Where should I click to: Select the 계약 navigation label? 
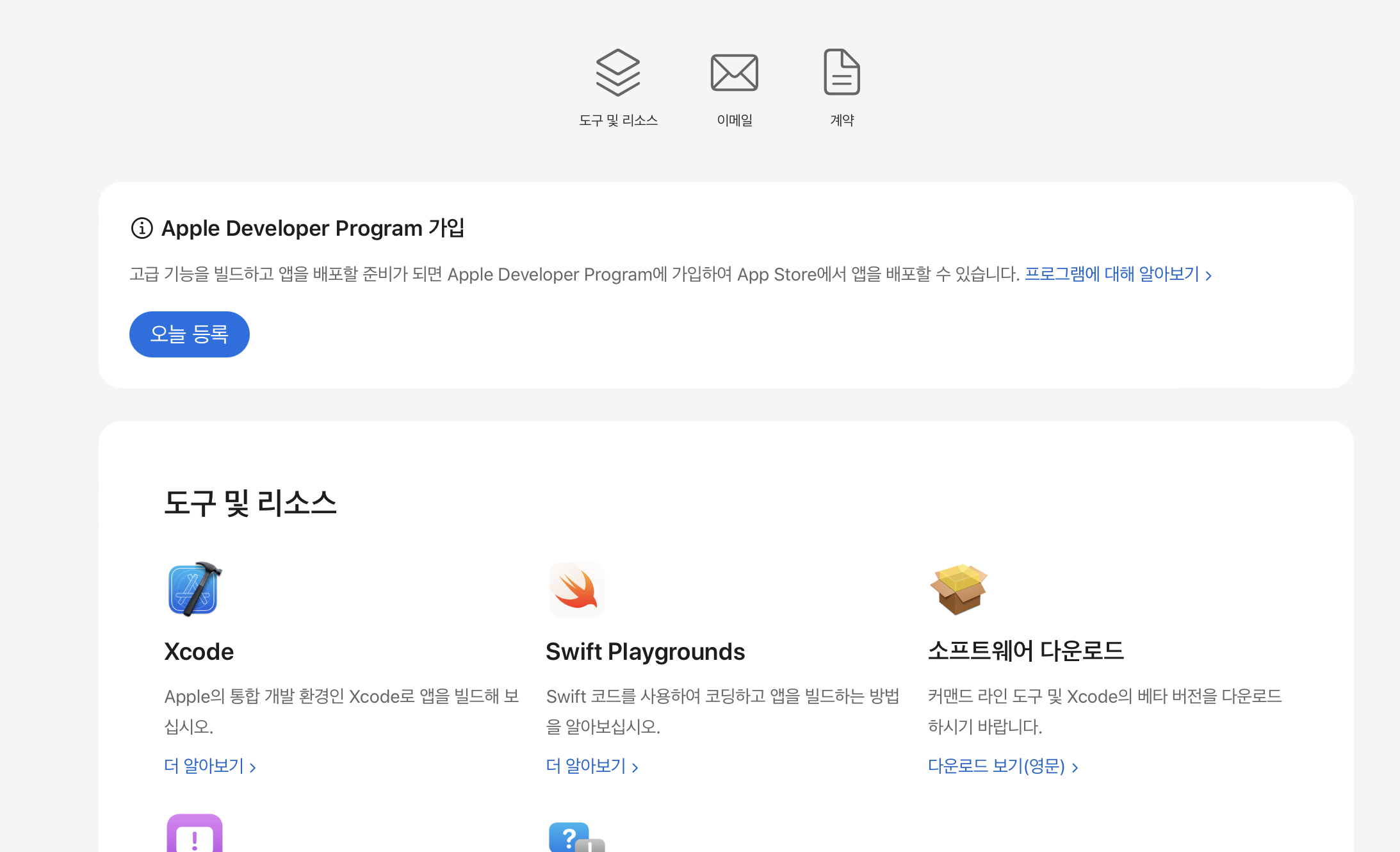(x=842, y=120)
